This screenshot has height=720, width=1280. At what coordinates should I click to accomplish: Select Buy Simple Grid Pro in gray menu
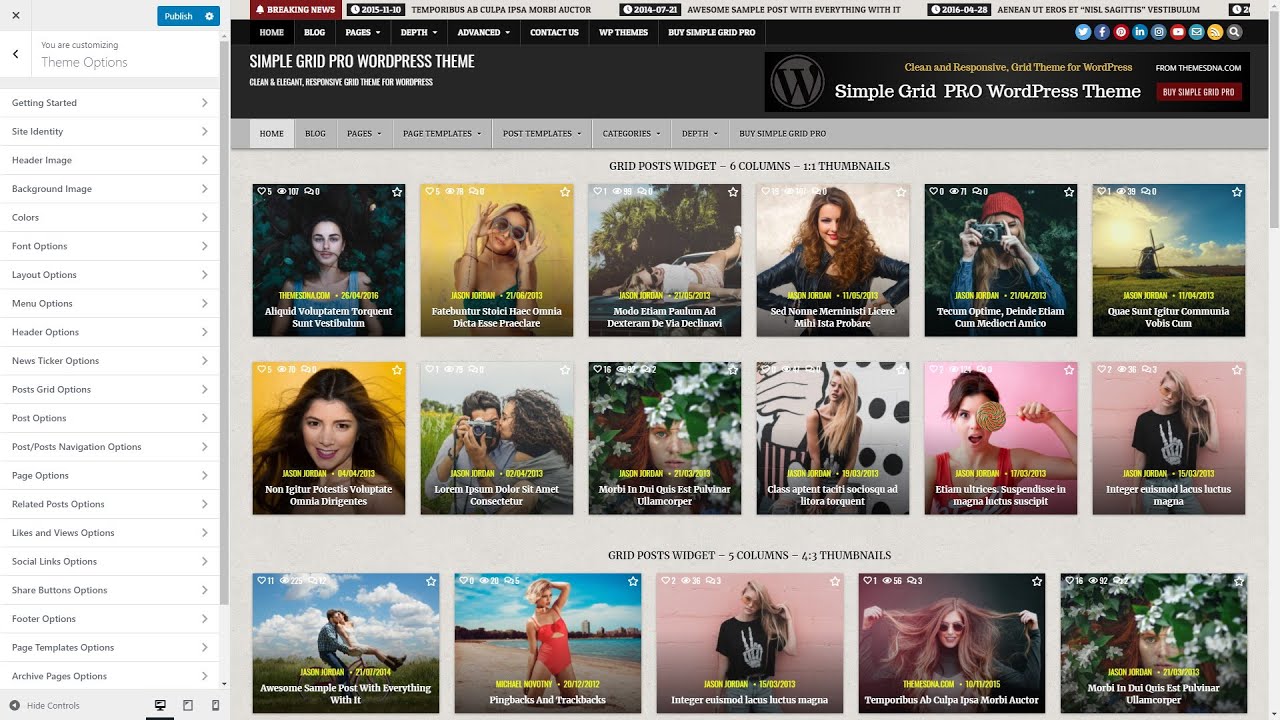pos(783,133)
